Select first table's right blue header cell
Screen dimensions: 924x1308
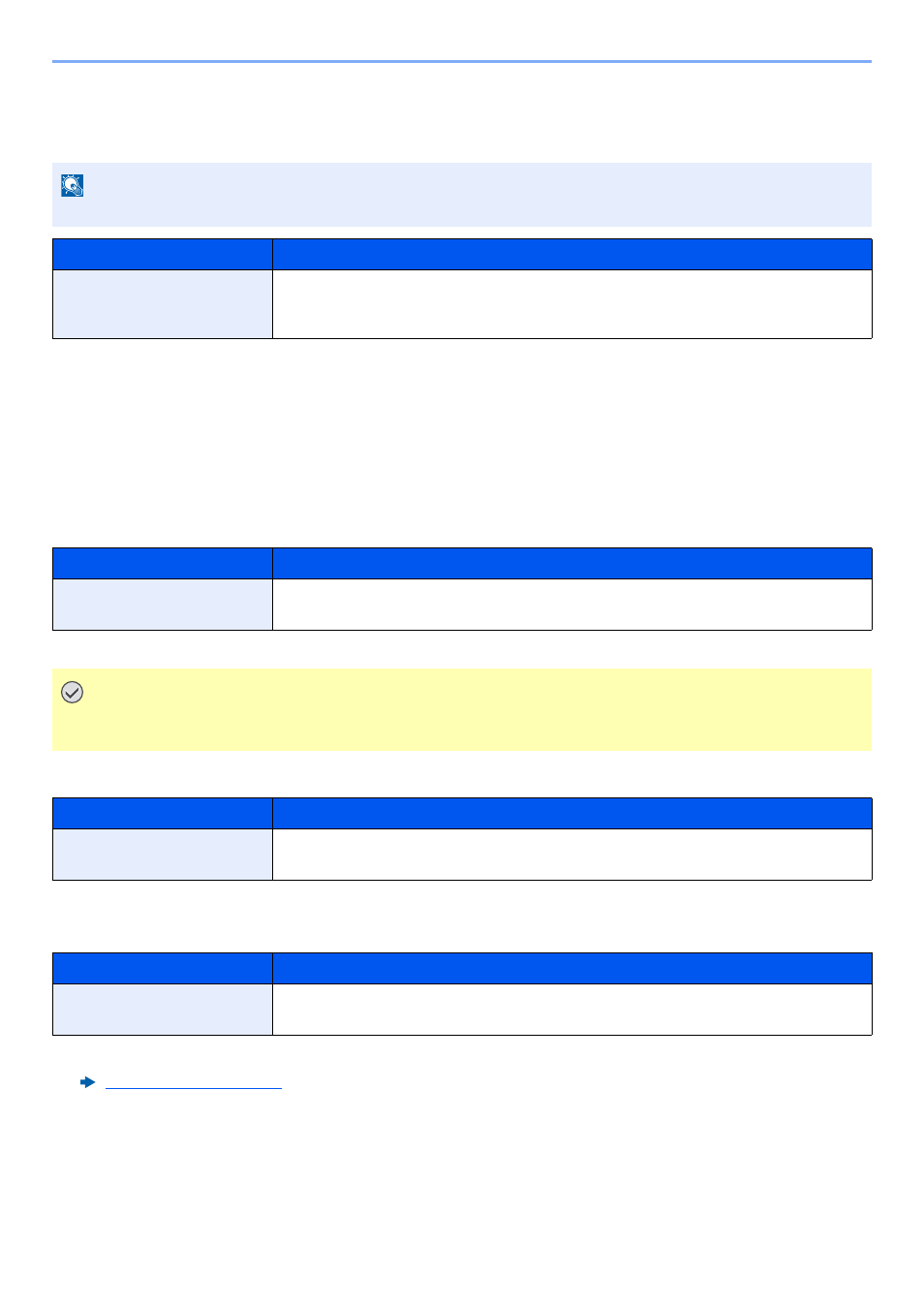[572, 255]
